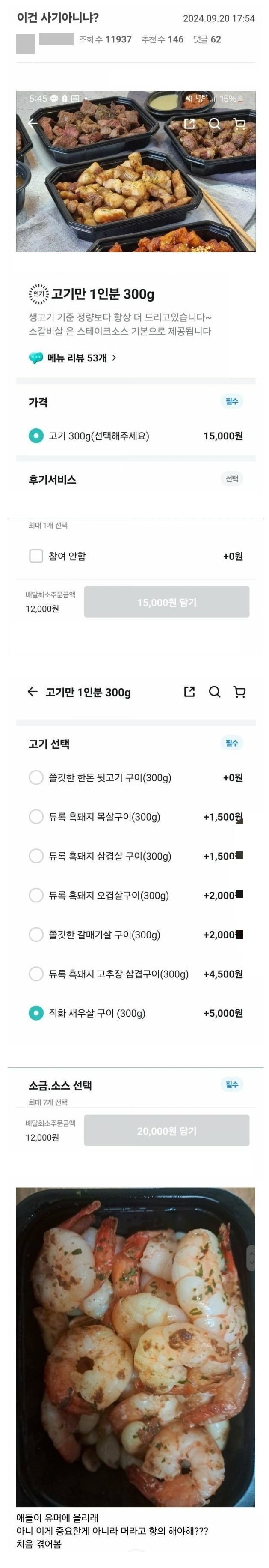Screen dimensions: 269x1568
Task: Select 듀록 흑돼지 고추장 삼겹구이 option
Action: 36,974
